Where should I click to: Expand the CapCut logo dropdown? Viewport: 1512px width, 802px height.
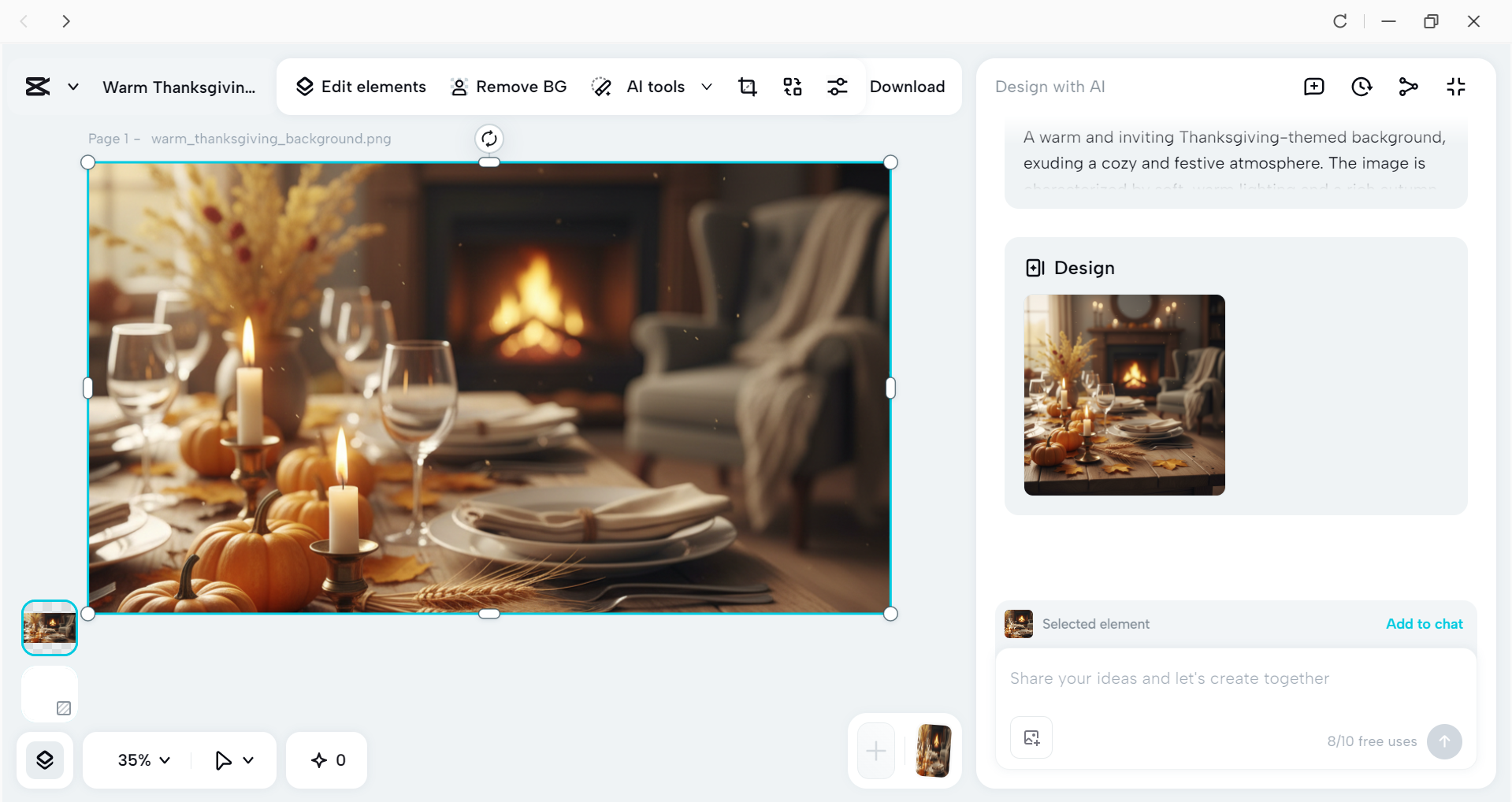coord(72,87)
